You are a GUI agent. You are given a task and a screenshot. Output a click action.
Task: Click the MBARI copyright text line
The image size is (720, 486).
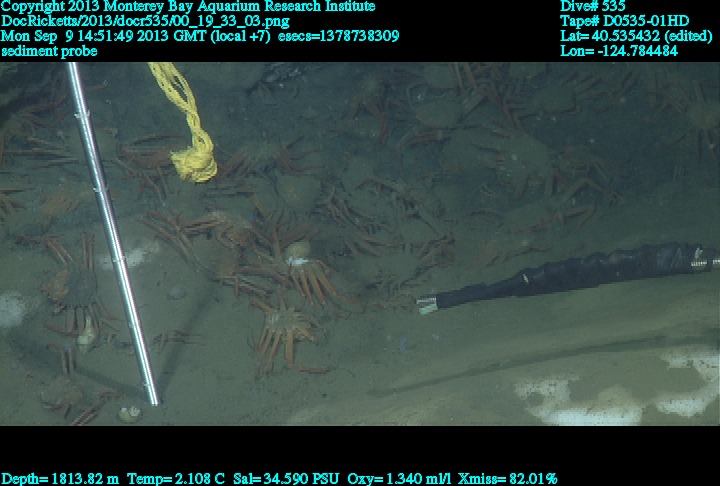pos(188,6)
